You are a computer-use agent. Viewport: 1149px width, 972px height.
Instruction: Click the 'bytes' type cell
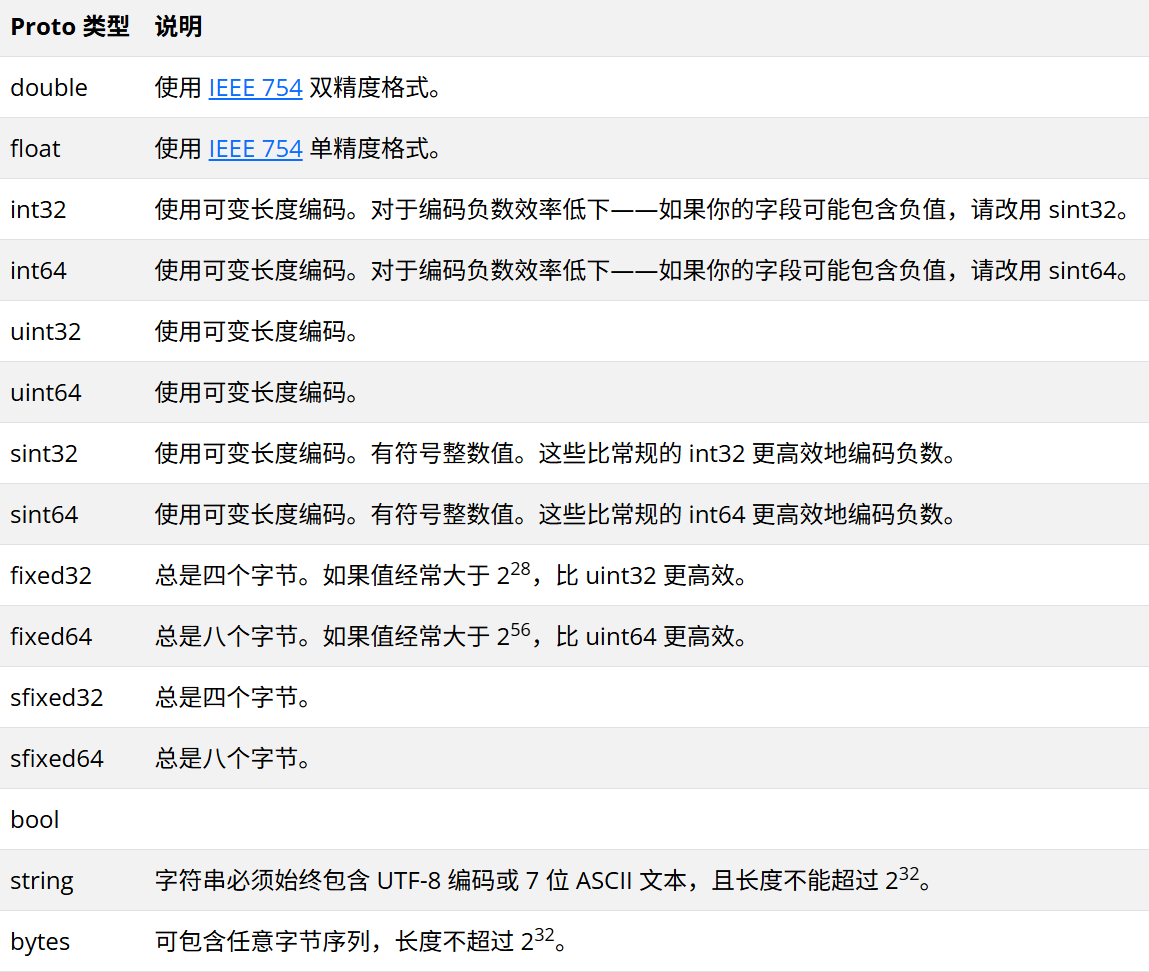pos(40,941)
